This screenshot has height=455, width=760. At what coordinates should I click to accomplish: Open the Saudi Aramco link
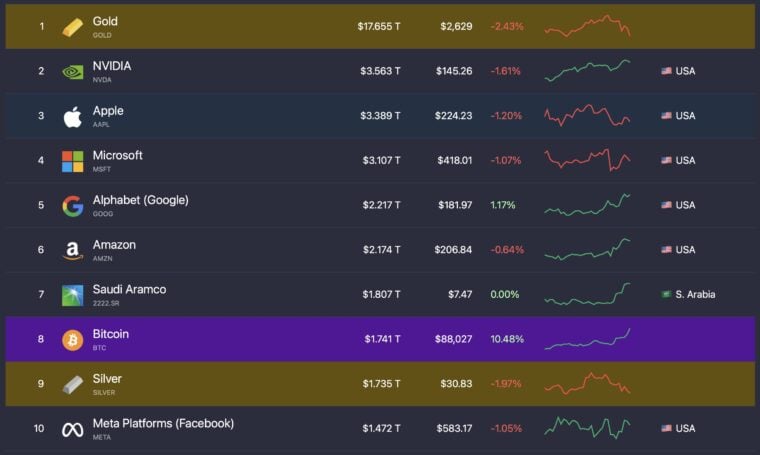coord(129,289)
